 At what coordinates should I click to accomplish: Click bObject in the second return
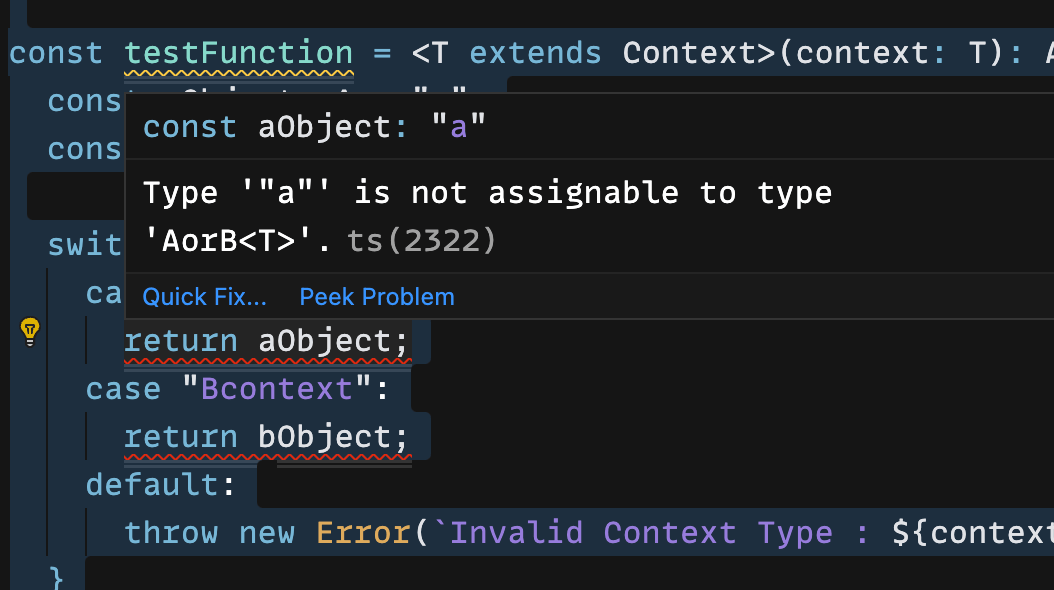pyautogui.click(x=333, y=437)
